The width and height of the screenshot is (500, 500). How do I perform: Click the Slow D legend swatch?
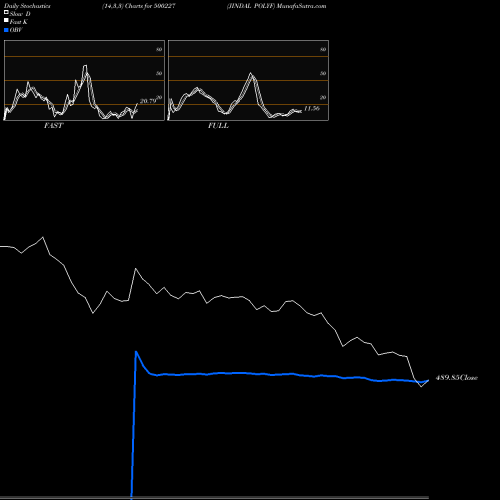coord(6,12)
